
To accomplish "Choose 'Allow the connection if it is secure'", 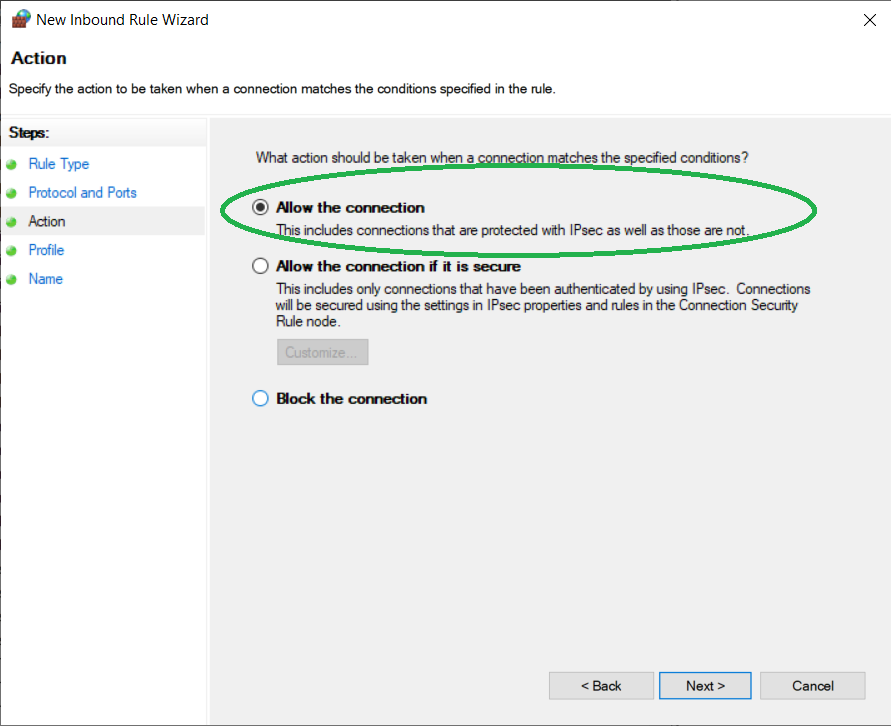I will pyautogui.click(x=261, y=267).
